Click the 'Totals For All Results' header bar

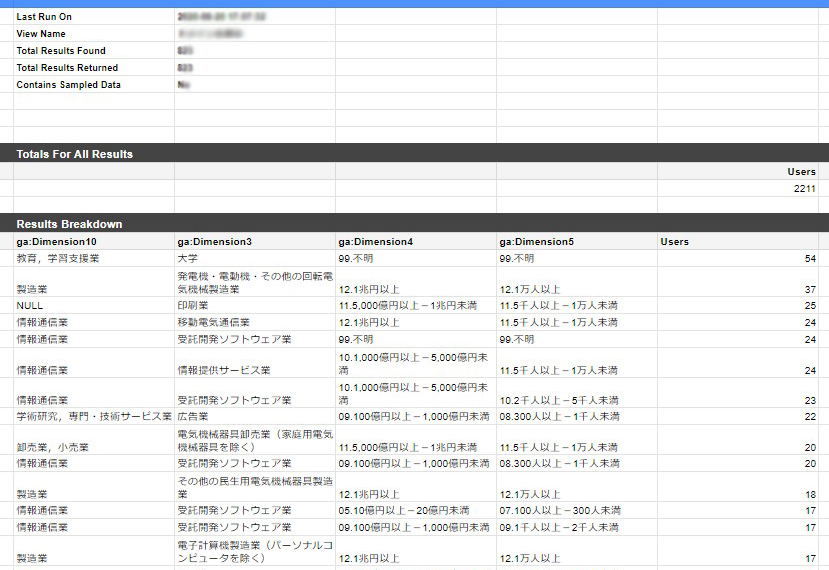[x=414, y=154]
